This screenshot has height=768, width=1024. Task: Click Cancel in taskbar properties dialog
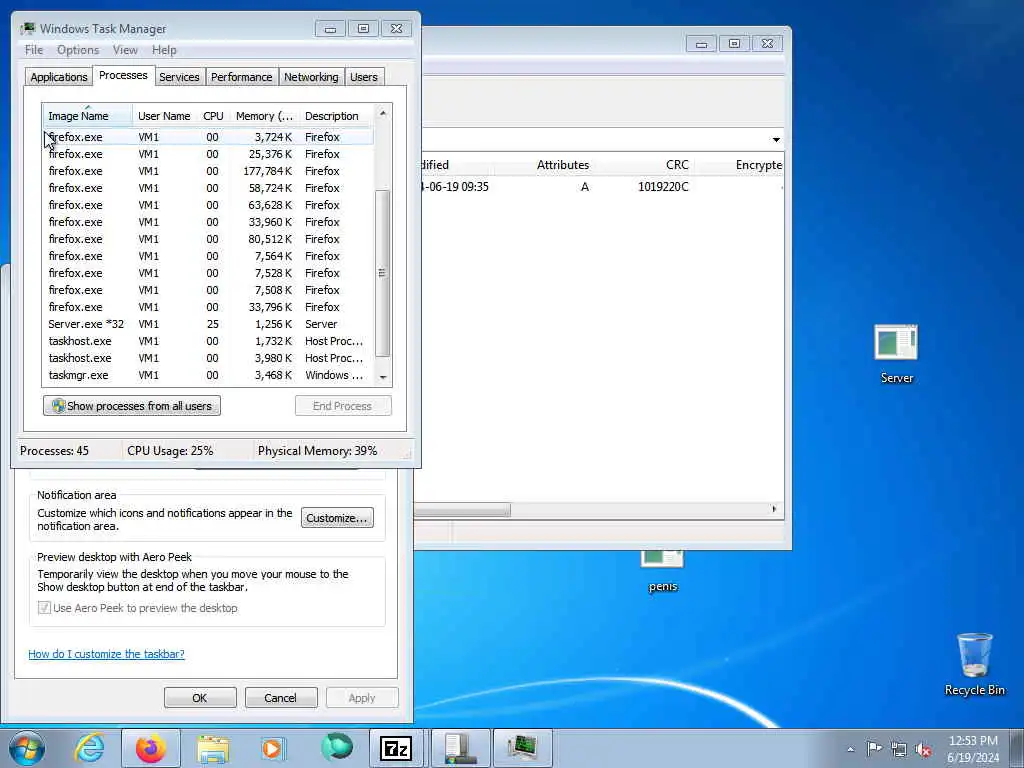tap(281, 698)
